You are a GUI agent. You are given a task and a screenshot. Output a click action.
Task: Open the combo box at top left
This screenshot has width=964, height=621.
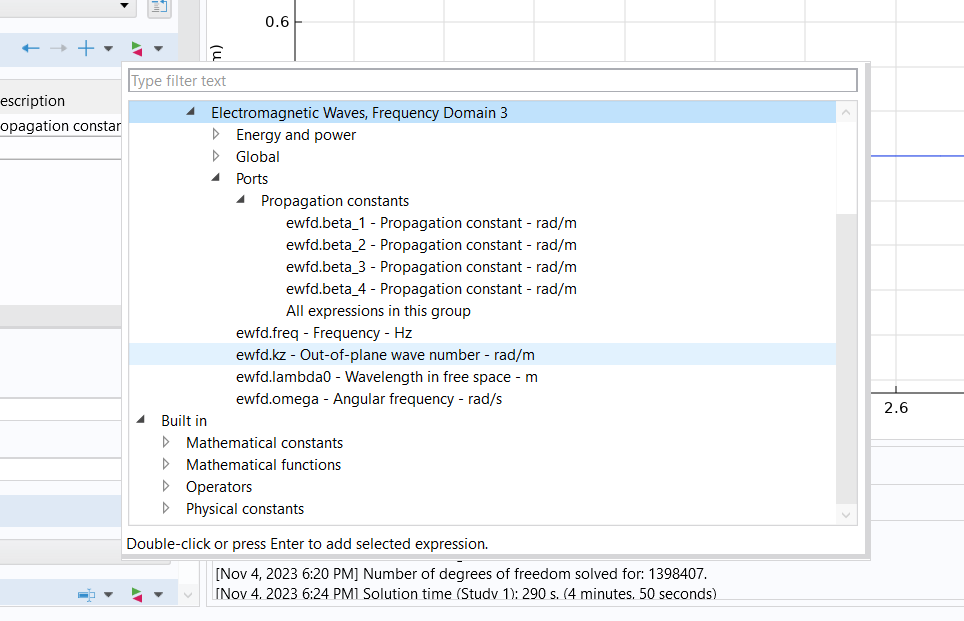[125, 7]
